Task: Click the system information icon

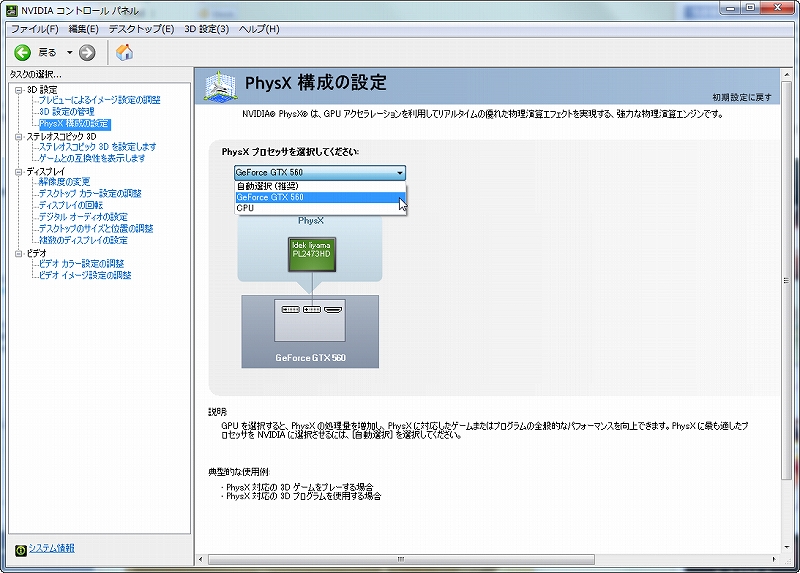Action: pos(20,551)
